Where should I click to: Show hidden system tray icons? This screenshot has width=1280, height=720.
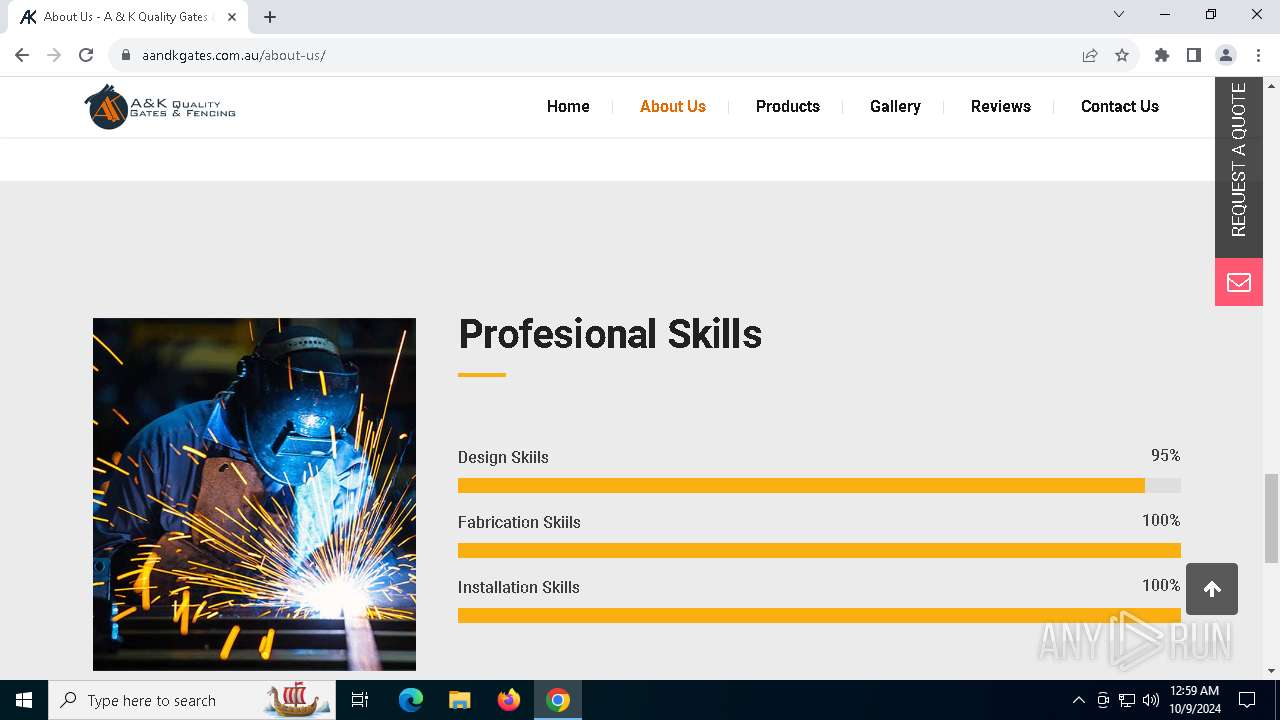click(x=1078, y=700)
